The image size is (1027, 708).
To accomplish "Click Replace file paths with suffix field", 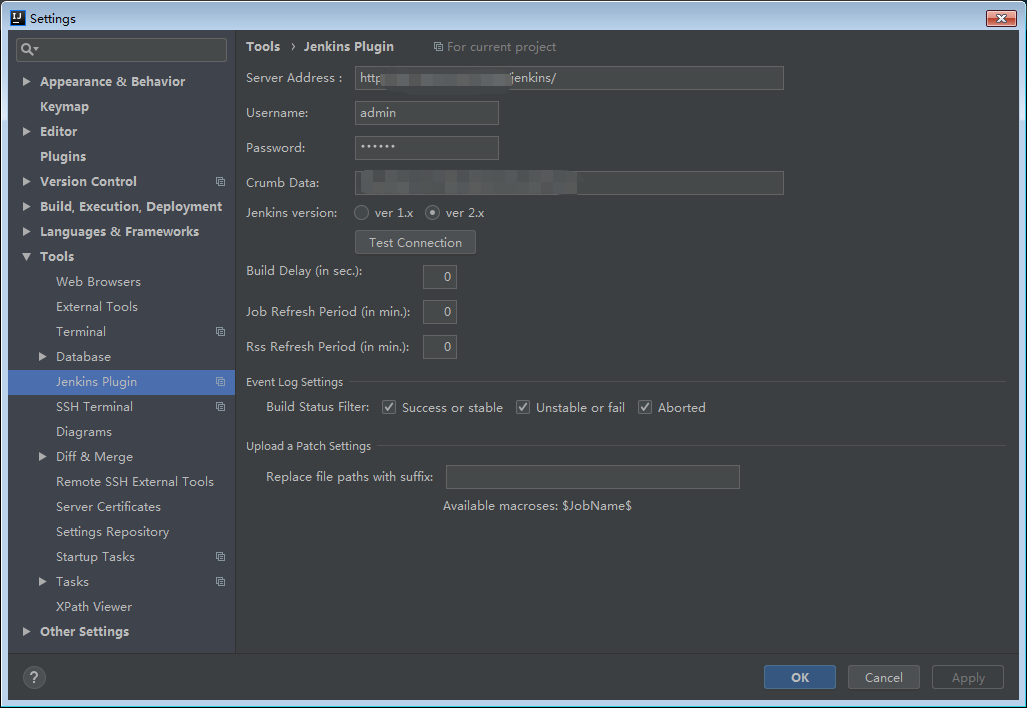I will point(593,477).
